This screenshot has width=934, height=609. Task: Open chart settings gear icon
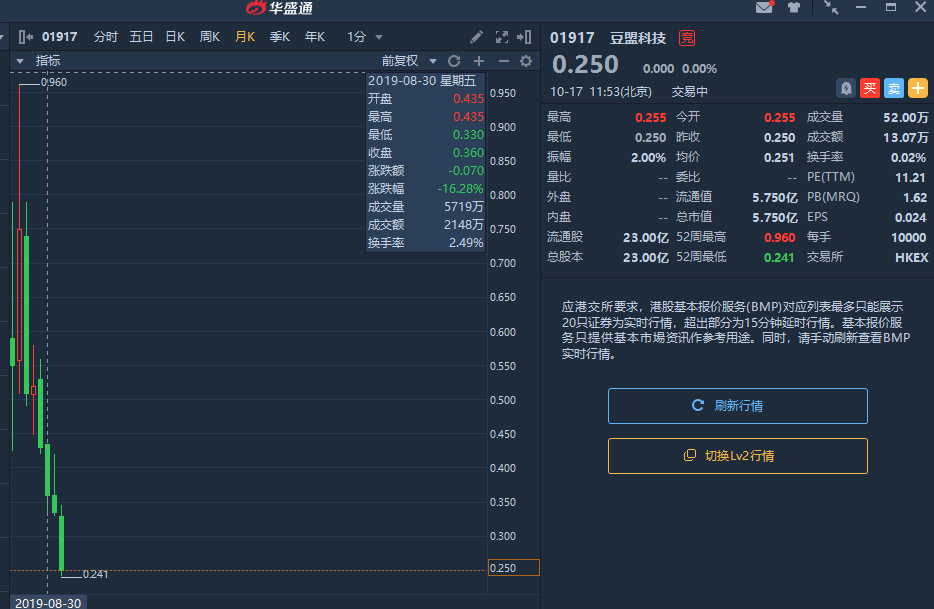526,61
